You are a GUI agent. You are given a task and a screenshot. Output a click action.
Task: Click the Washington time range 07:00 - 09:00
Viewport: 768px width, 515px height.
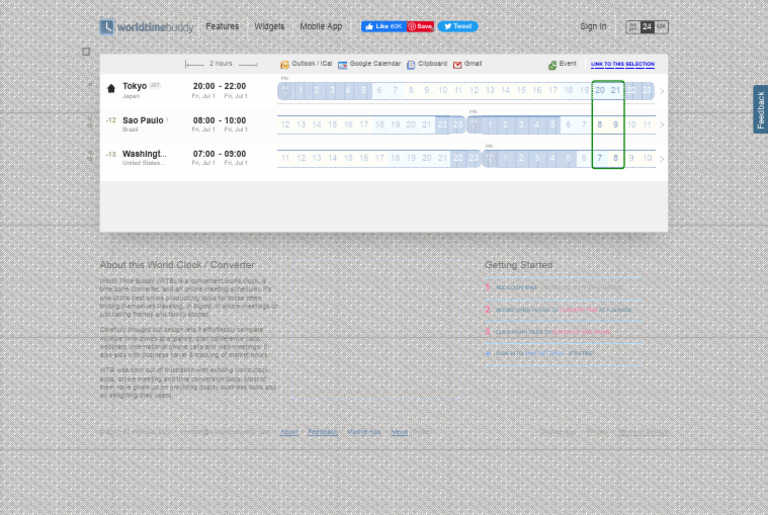coord(219,154)
